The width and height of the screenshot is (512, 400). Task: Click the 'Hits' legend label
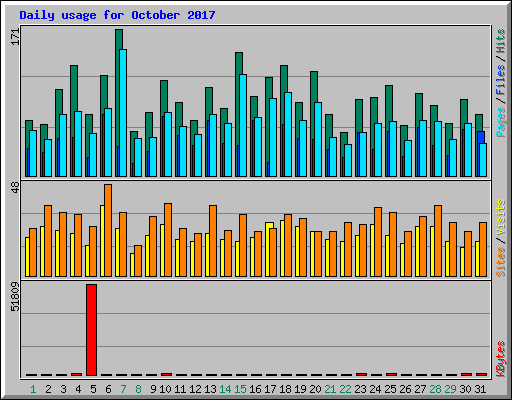click(501, 41)
